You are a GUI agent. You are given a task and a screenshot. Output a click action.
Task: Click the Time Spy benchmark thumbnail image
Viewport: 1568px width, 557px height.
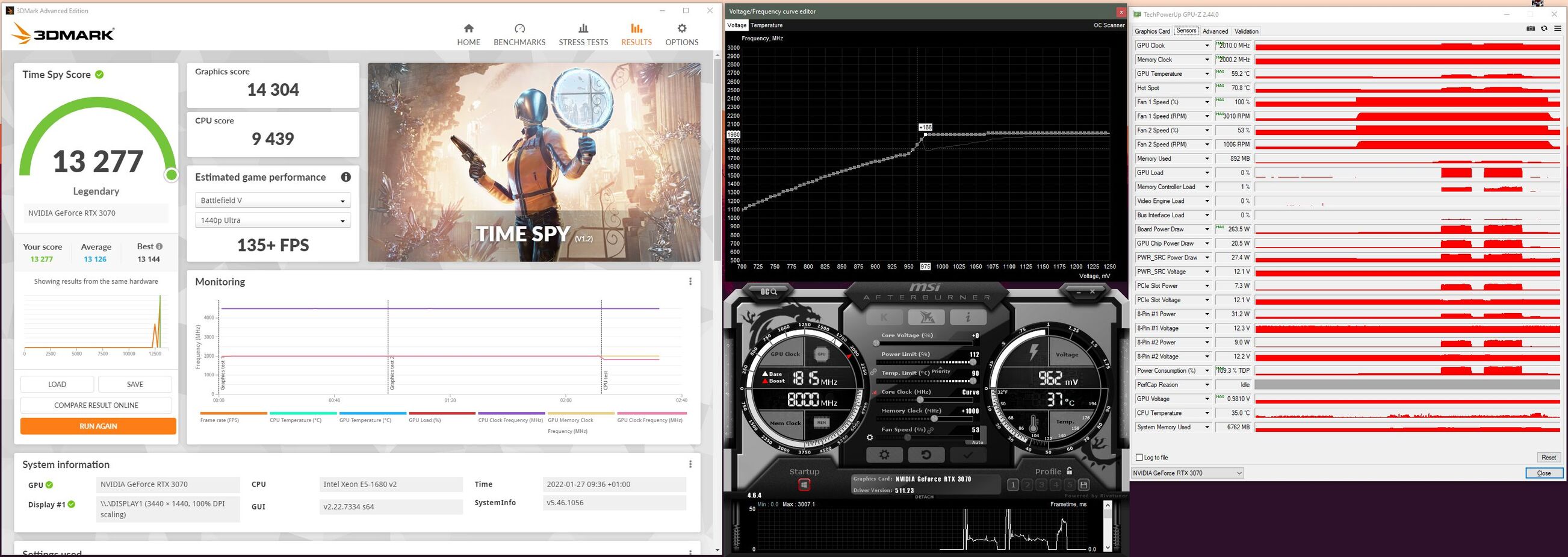pyautogui.click(x=534, y=163)
